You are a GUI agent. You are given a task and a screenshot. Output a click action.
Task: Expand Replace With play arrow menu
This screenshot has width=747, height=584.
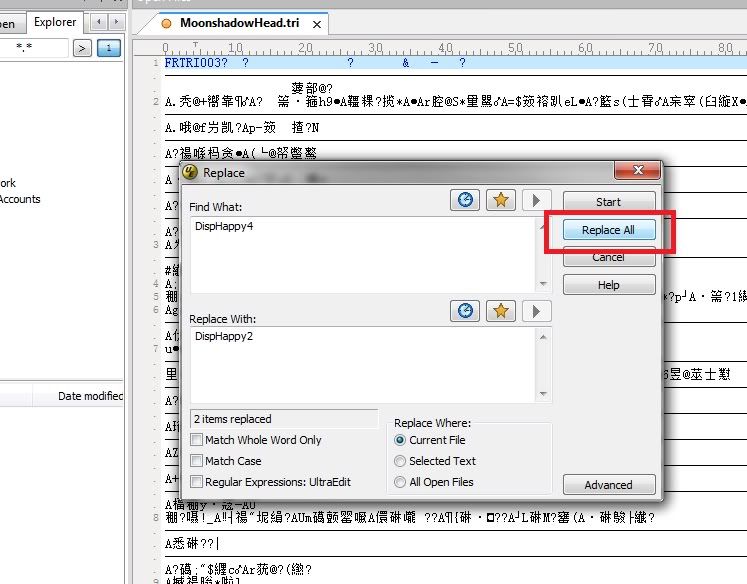click(x=537, y=312)
